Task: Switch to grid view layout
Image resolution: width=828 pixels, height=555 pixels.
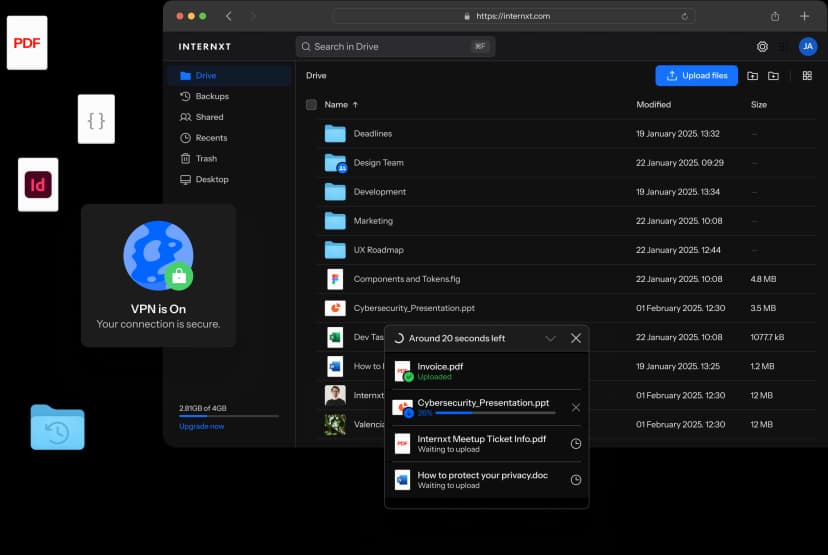Action: click(807, 76)
